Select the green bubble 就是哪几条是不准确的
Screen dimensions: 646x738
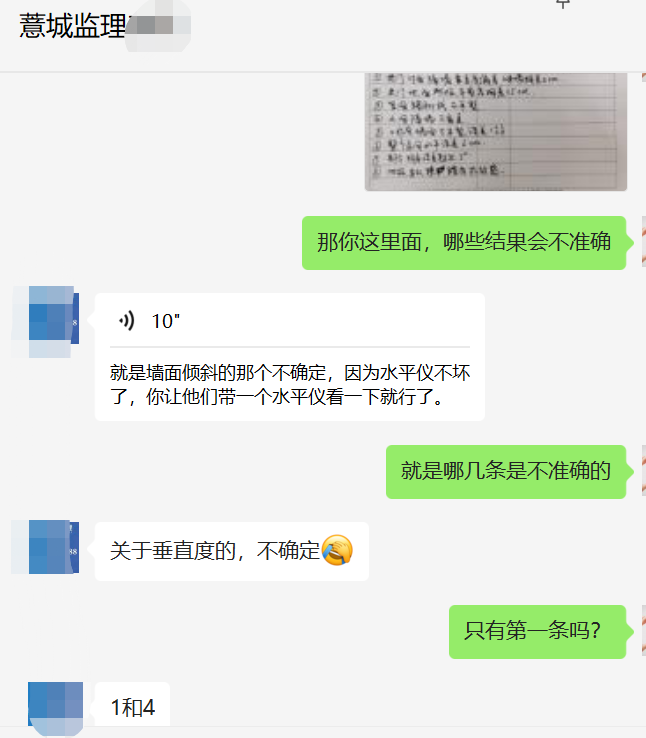click(506, 472)
